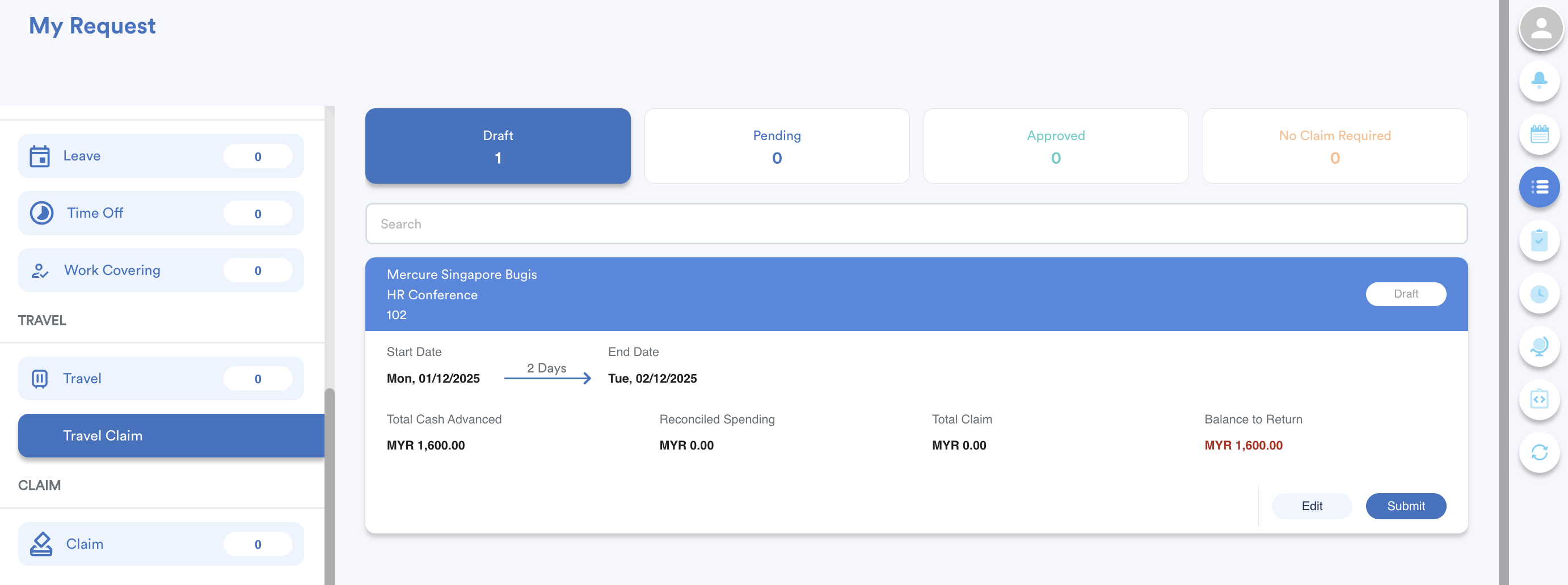
Task: Open the code clipboard icon
Action: click(1540, 400)
